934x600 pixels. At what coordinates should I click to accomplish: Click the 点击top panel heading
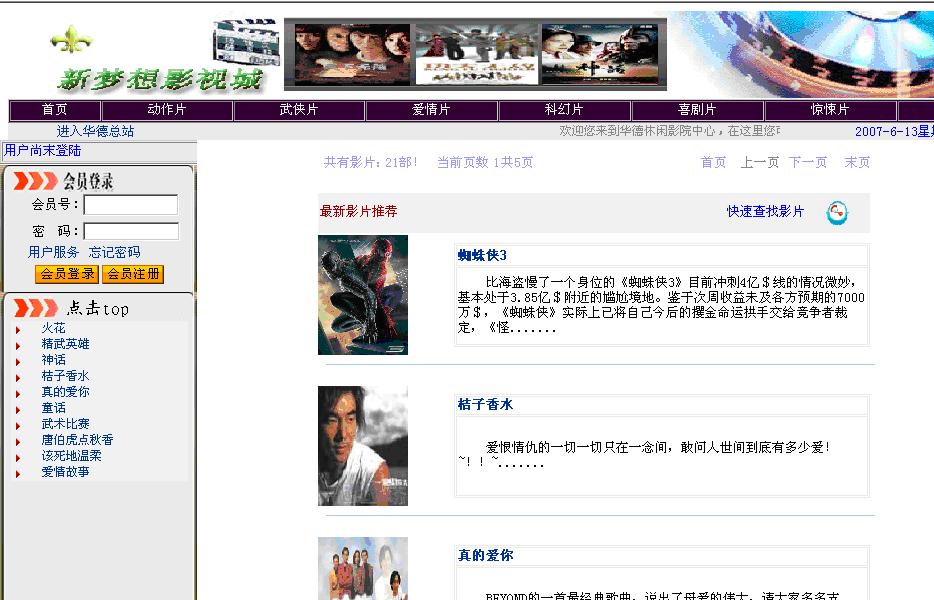98,308
